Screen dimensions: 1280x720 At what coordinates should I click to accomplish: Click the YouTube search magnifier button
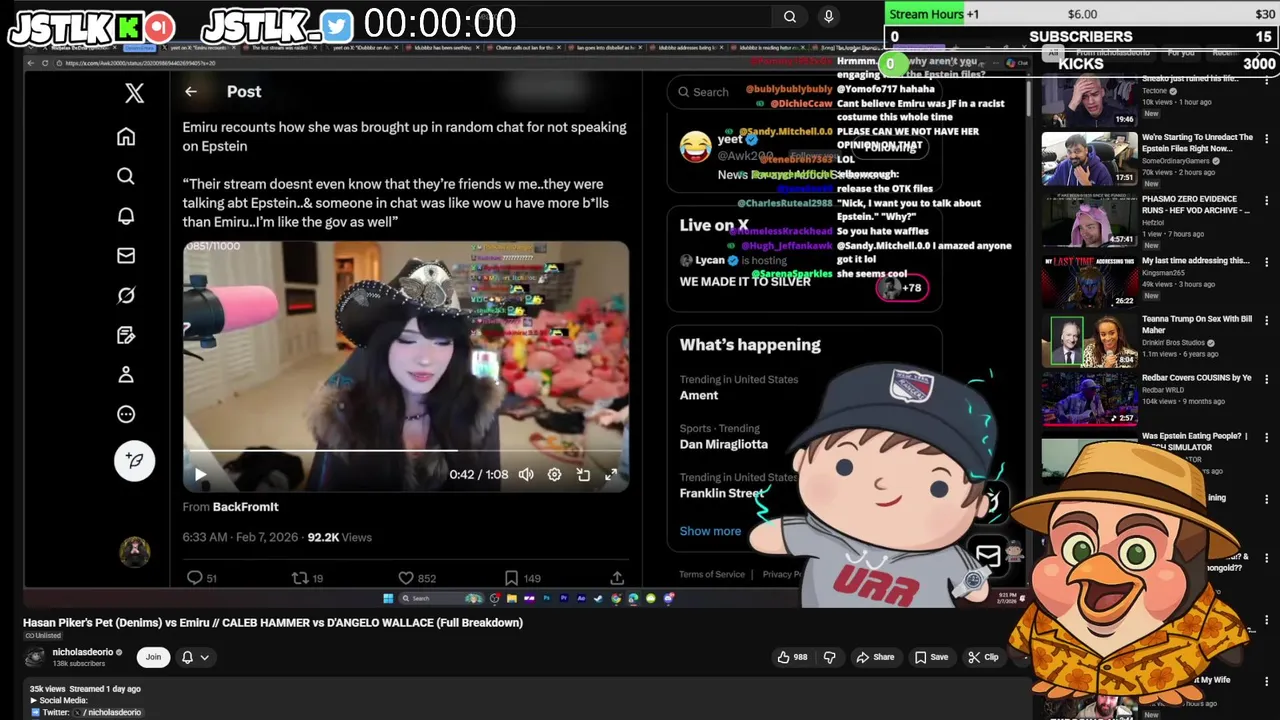pyautogui.click(x=790, y=16)
